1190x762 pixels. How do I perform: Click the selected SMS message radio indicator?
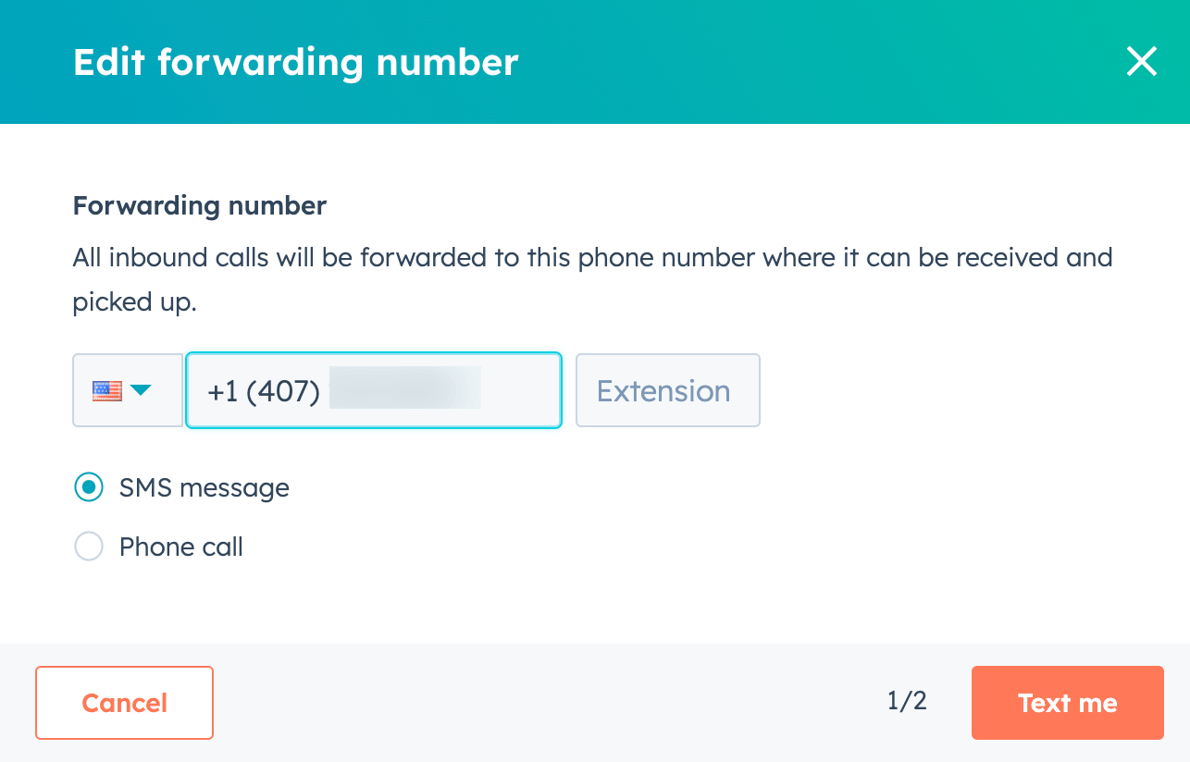pos(89,487)
